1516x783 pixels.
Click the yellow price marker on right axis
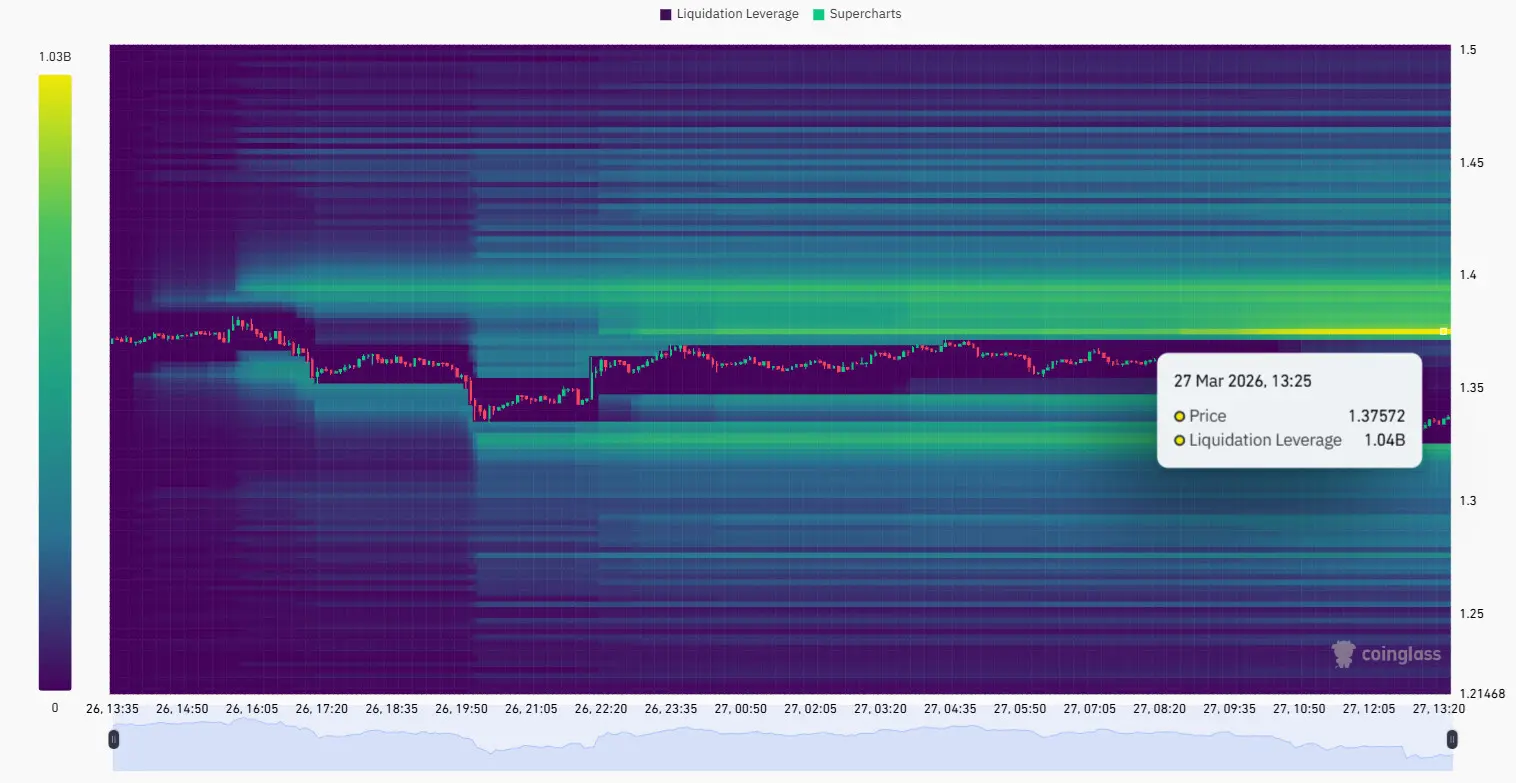point(1442,330)
